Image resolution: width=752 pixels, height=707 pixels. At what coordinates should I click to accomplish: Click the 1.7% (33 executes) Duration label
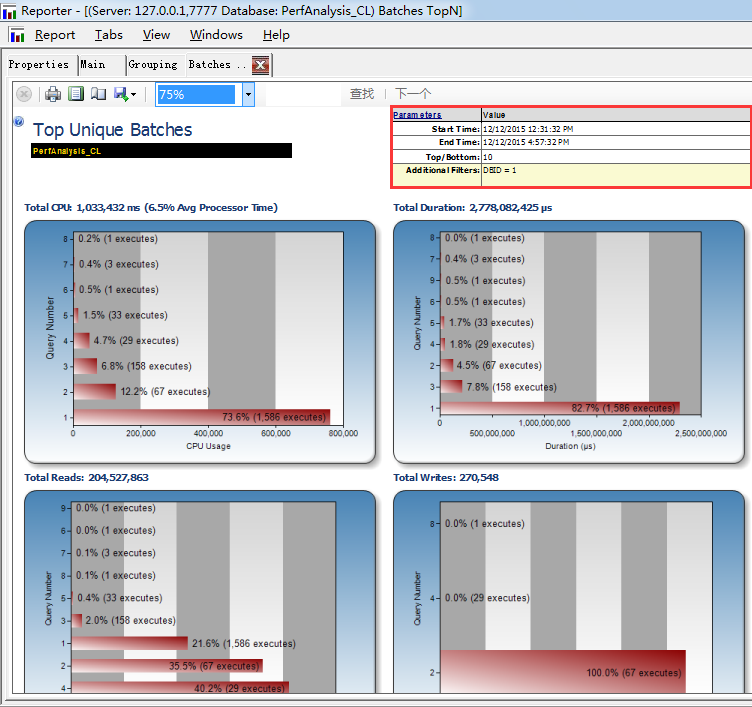[491, 323]
